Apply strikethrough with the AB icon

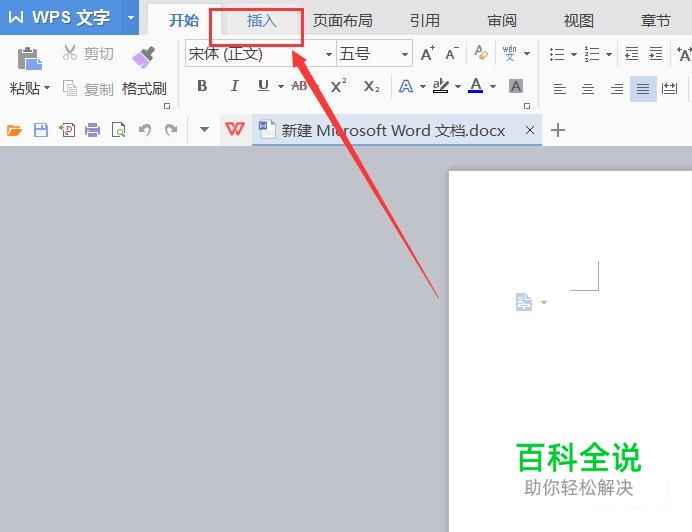(299, 86)
